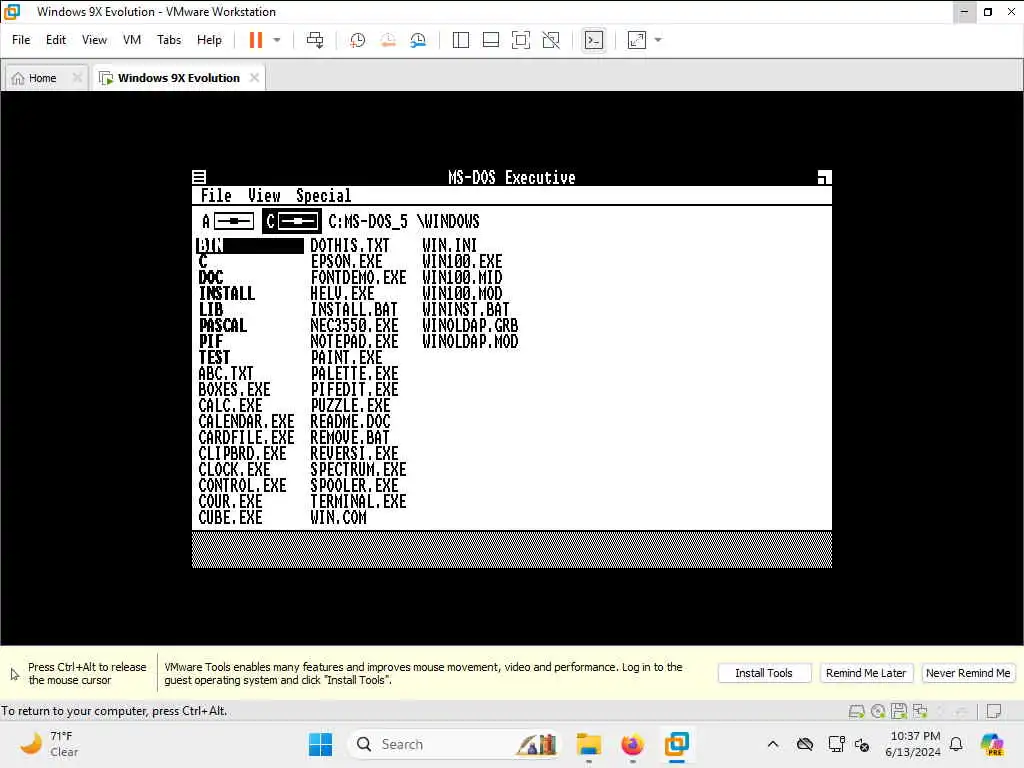Click the C:MS-DOS_5 \WINDOWS path label
Viewport: 1024px width, 768px height.
click(x=404, y=221)
